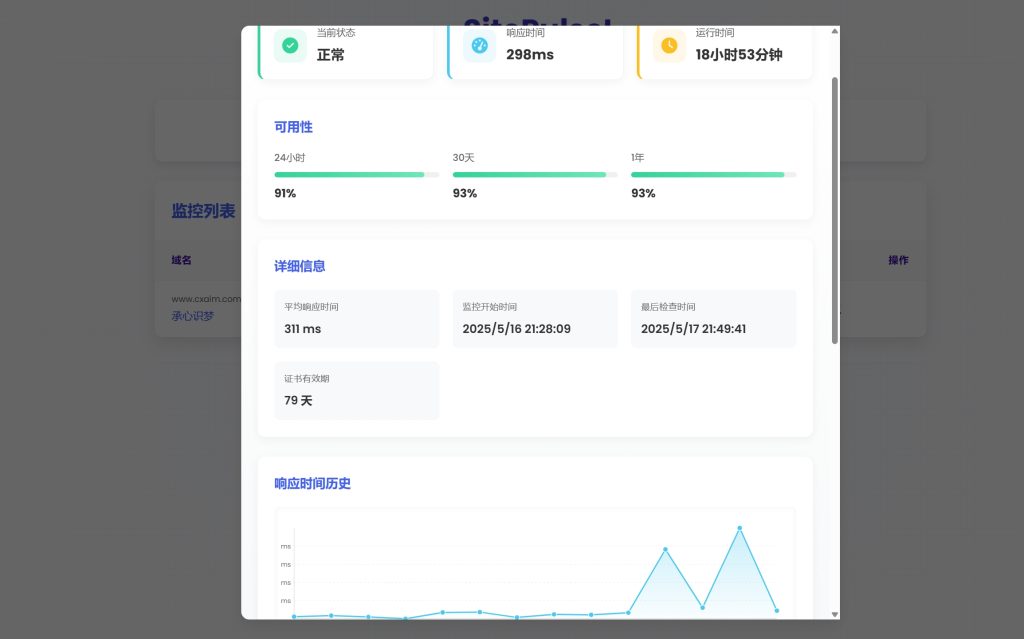Click the modal scrollbar up arrow

(835, 32)
